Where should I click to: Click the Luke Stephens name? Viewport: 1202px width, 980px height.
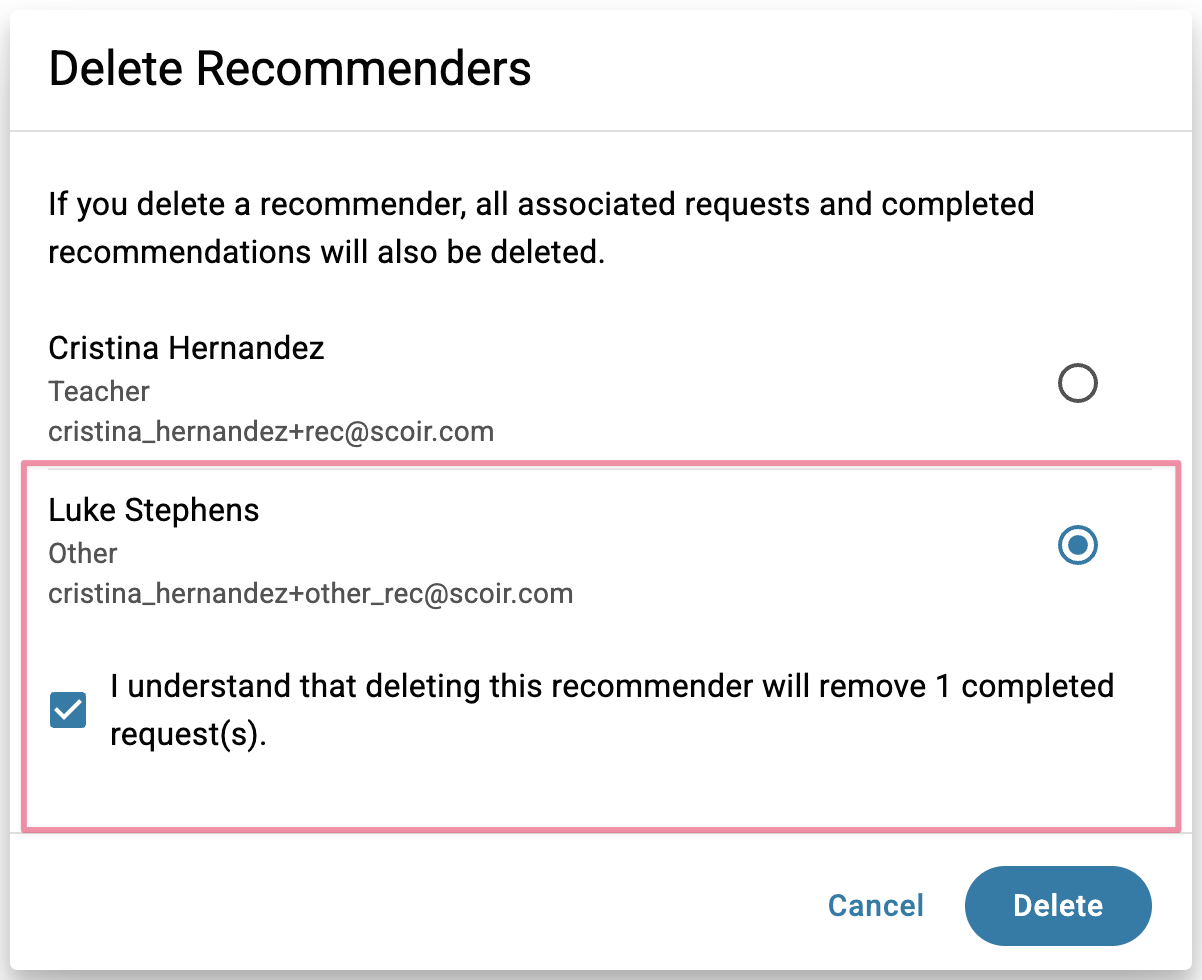click(x=153, y=510)
